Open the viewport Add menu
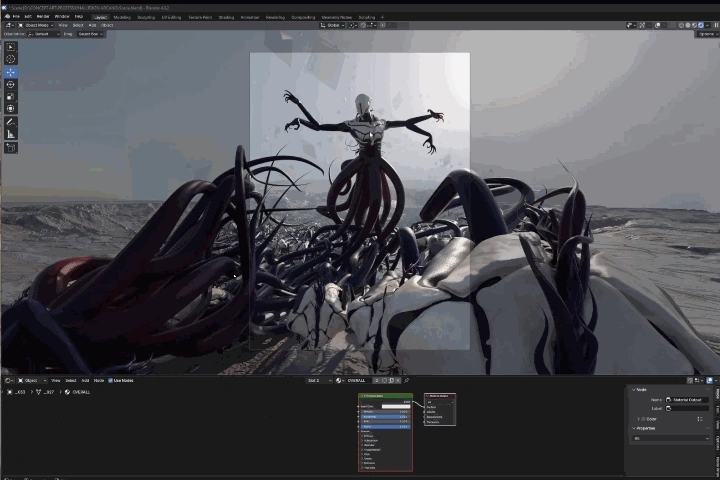720x480 pixels. click(x=92, y=25)
